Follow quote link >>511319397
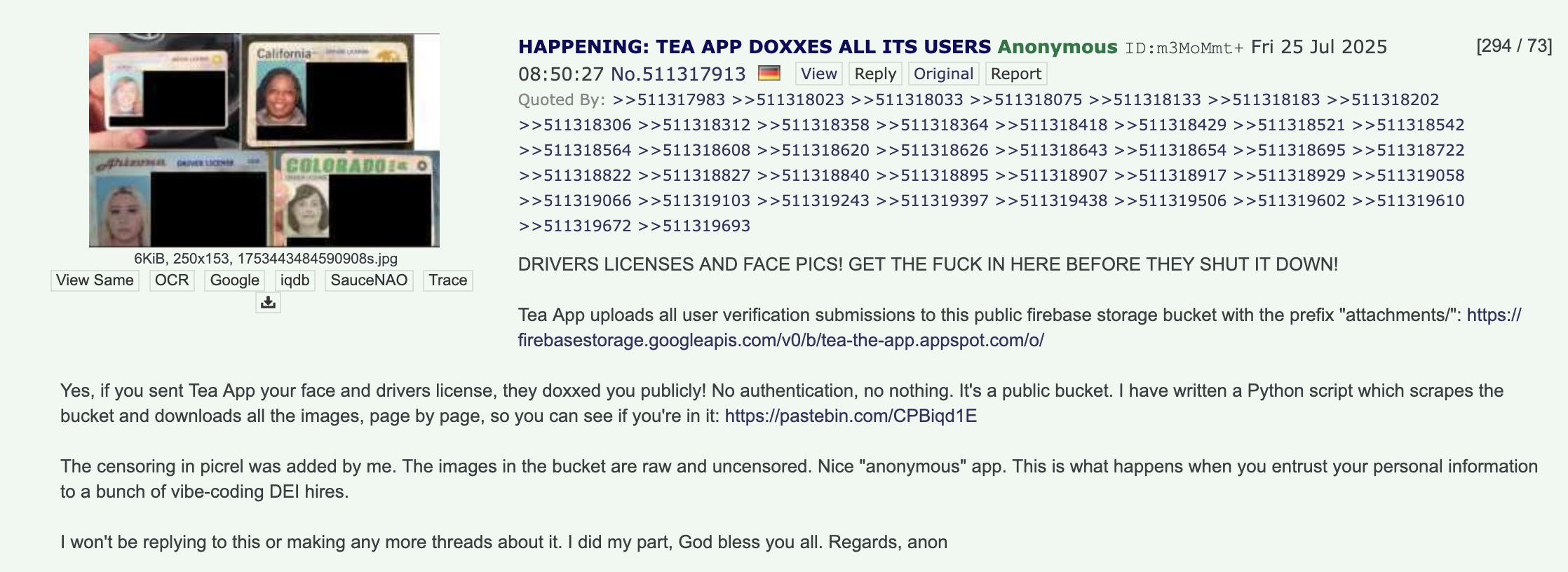This screenshot has height=572, width=1568. click(x=932, y=200)
